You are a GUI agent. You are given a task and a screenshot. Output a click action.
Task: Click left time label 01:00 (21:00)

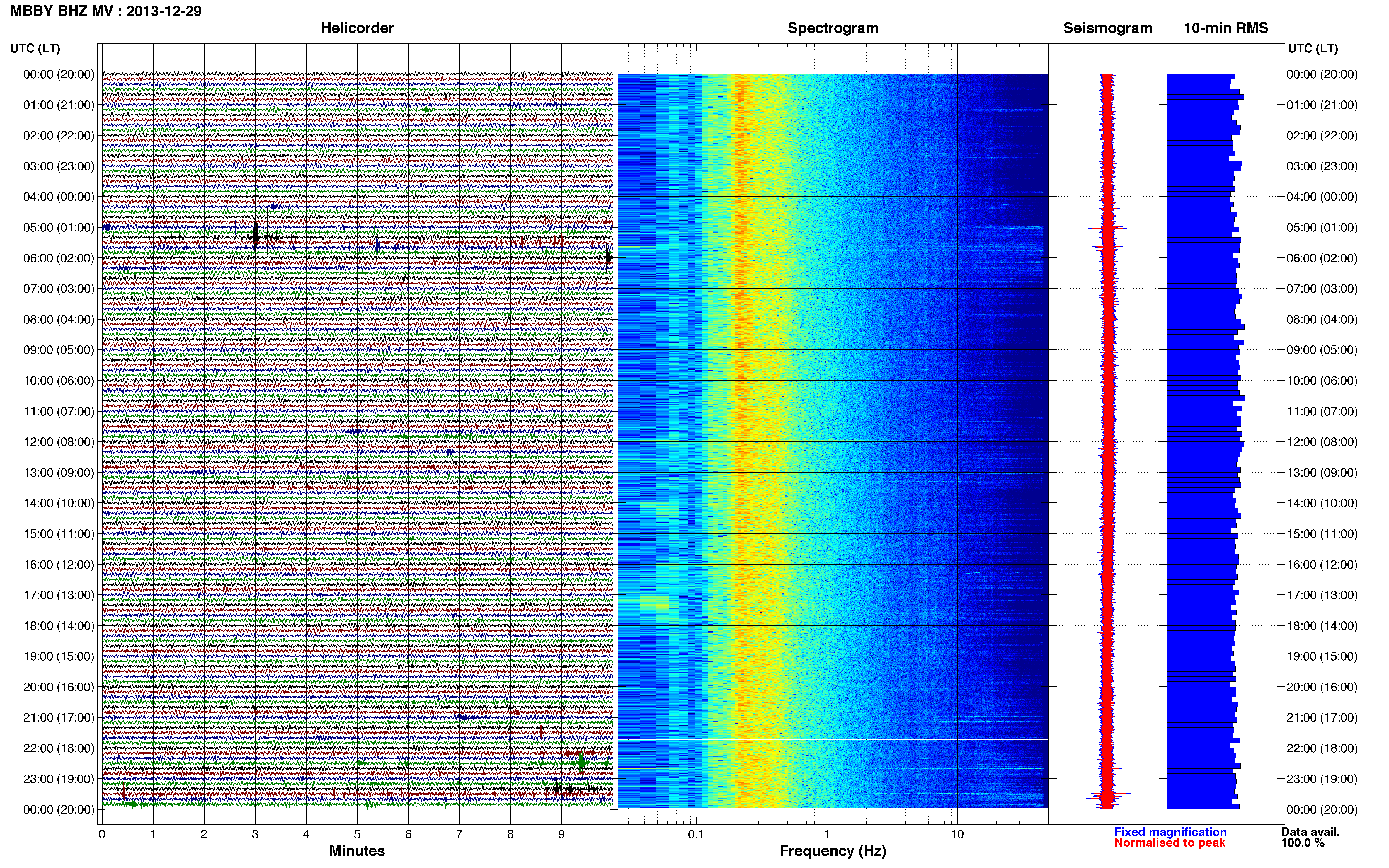[59, 105]
